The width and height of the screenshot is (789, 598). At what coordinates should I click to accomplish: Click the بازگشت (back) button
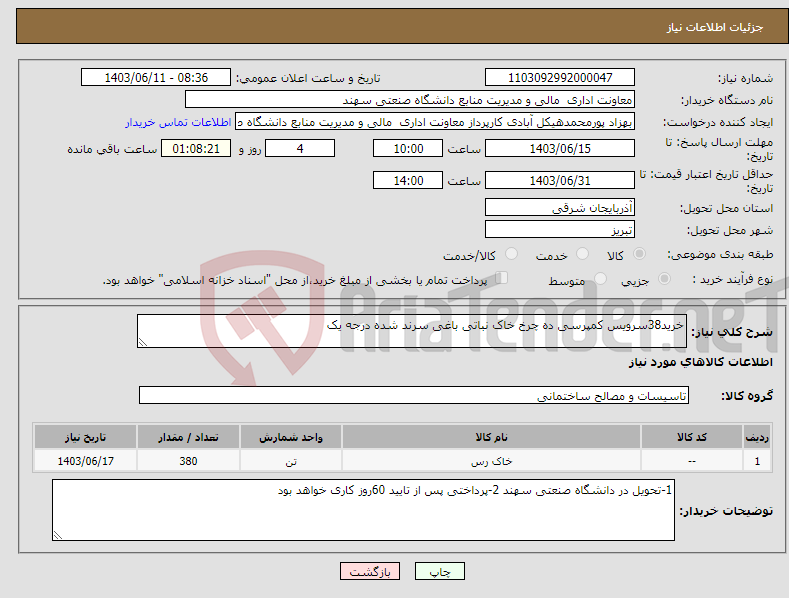(370, 571)
